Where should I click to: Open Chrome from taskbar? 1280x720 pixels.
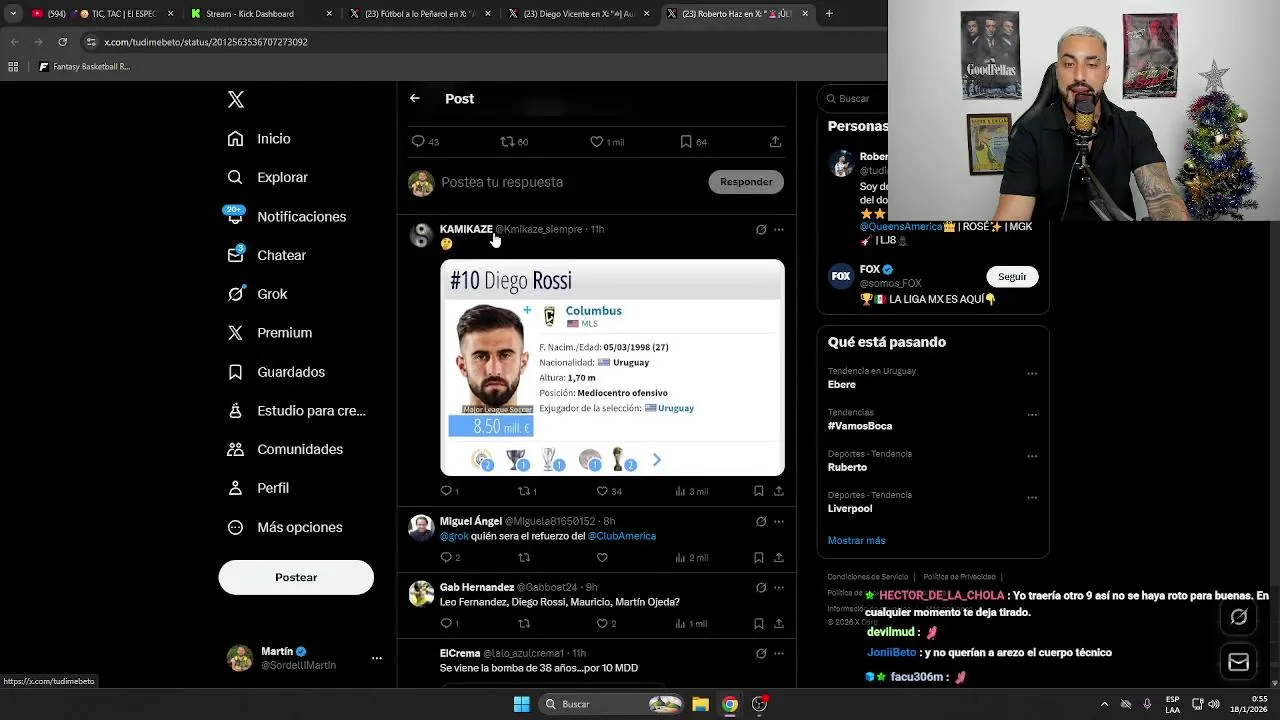(730, 704)
